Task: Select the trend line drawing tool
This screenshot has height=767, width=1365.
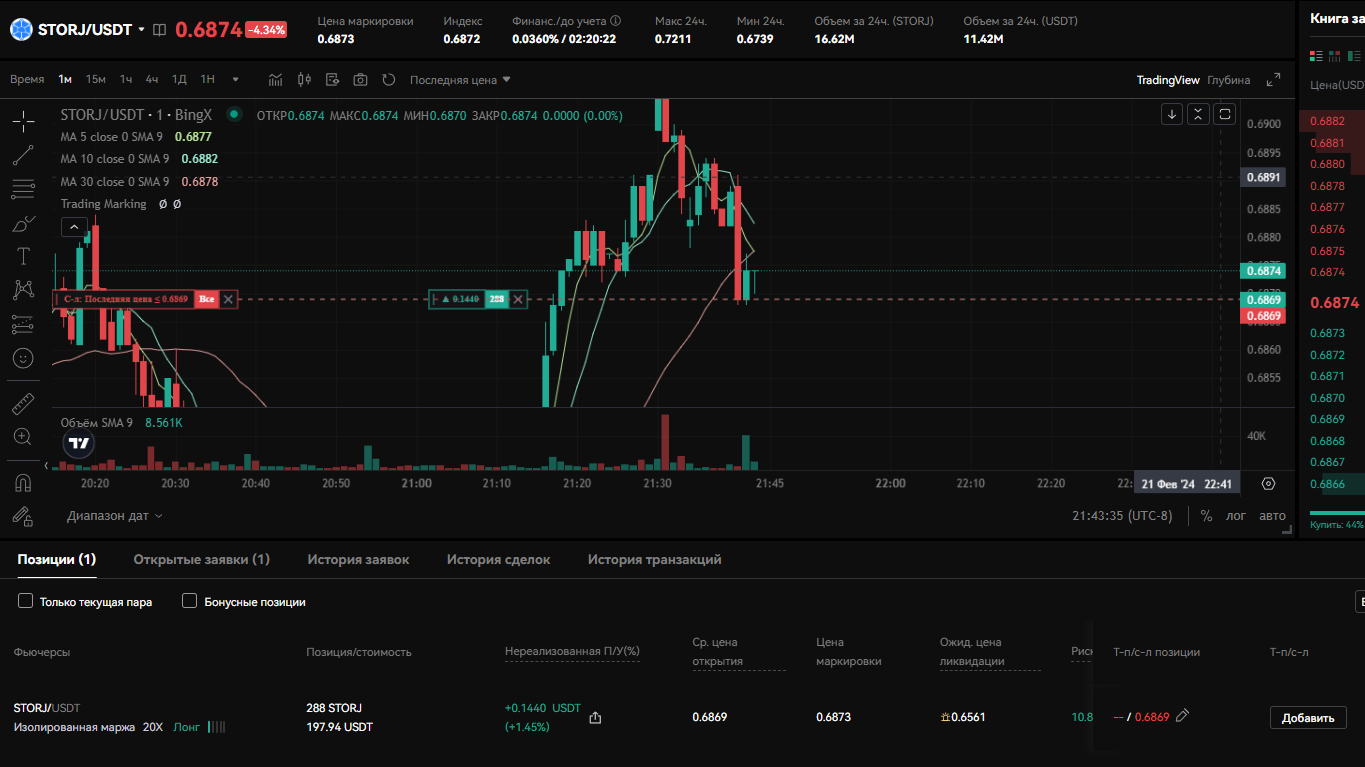Action: pos(23,155)
